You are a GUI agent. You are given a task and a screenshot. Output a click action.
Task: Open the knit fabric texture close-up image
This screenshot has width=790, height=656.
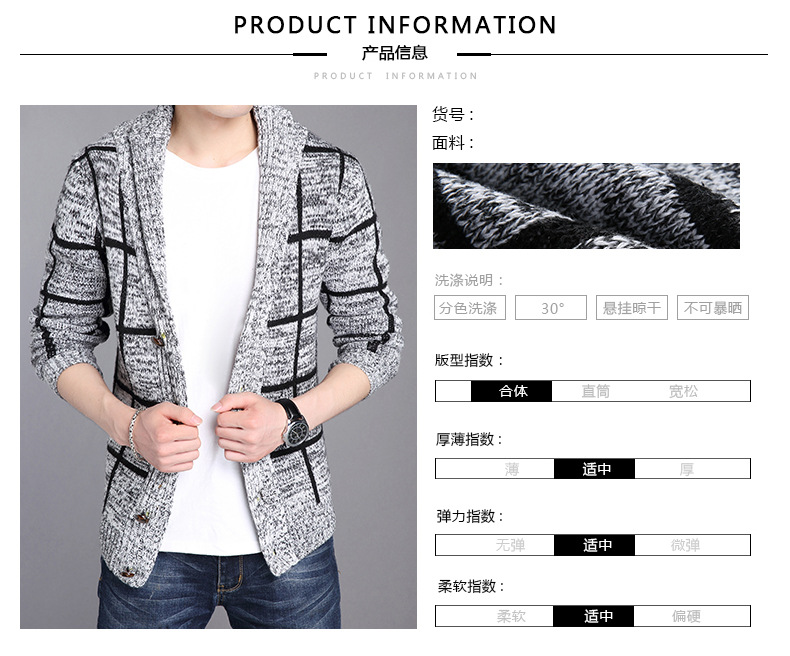[x=586, y=206]
